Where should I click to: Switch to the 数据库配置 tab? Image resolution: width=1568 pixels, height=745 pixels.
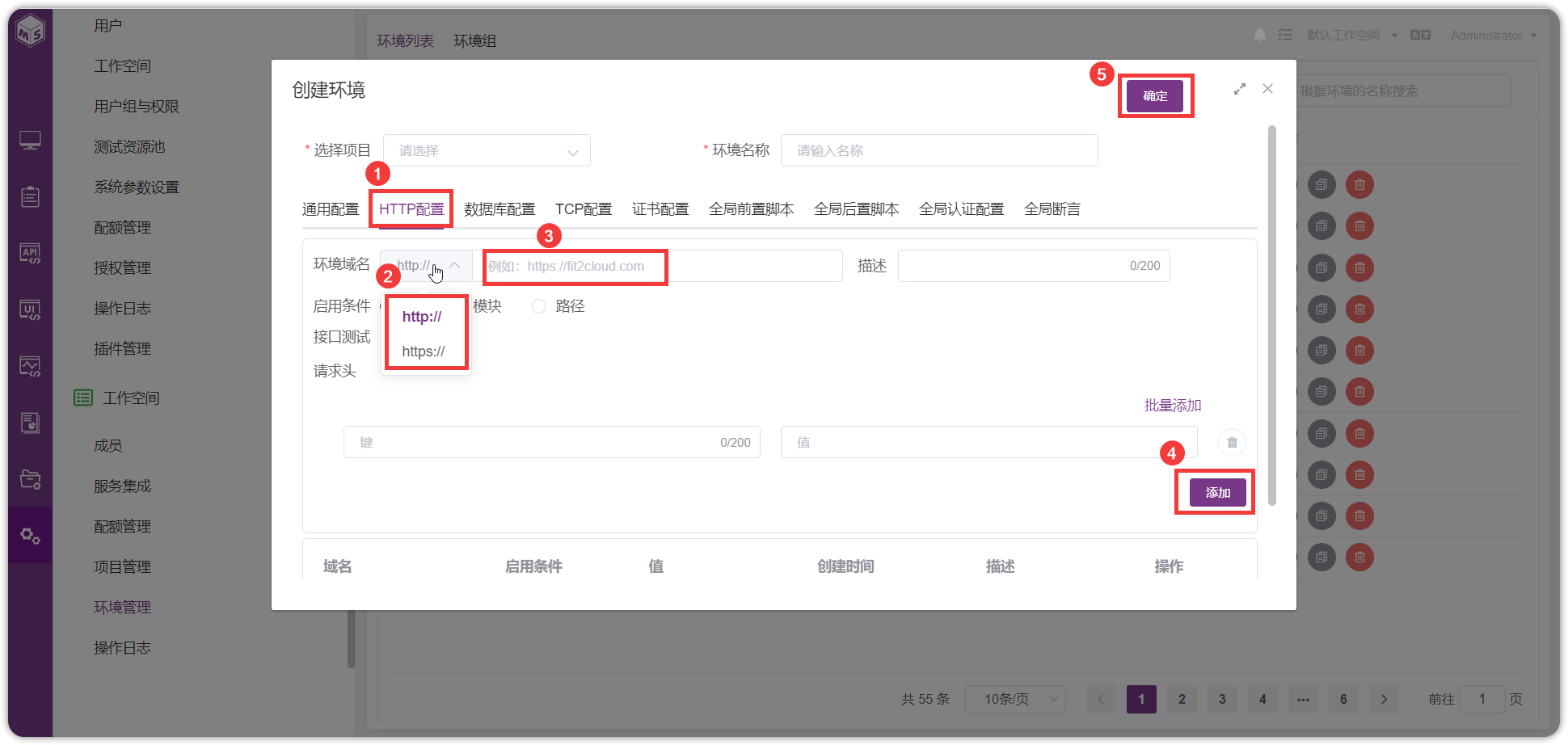coord(499,209)
